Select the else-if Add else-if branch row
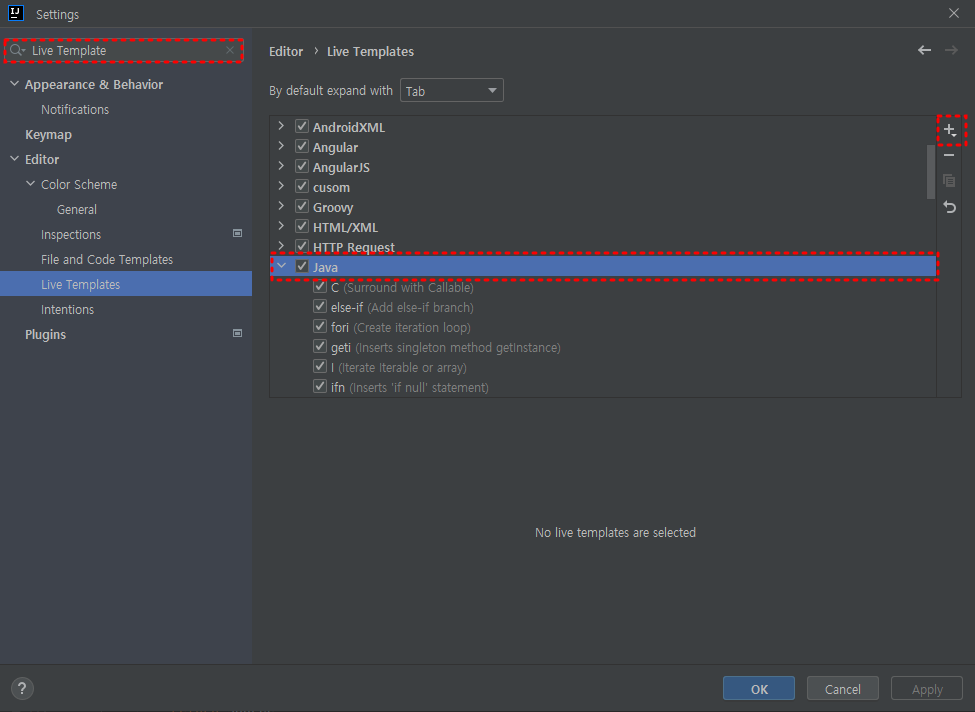 coord(603,307)
